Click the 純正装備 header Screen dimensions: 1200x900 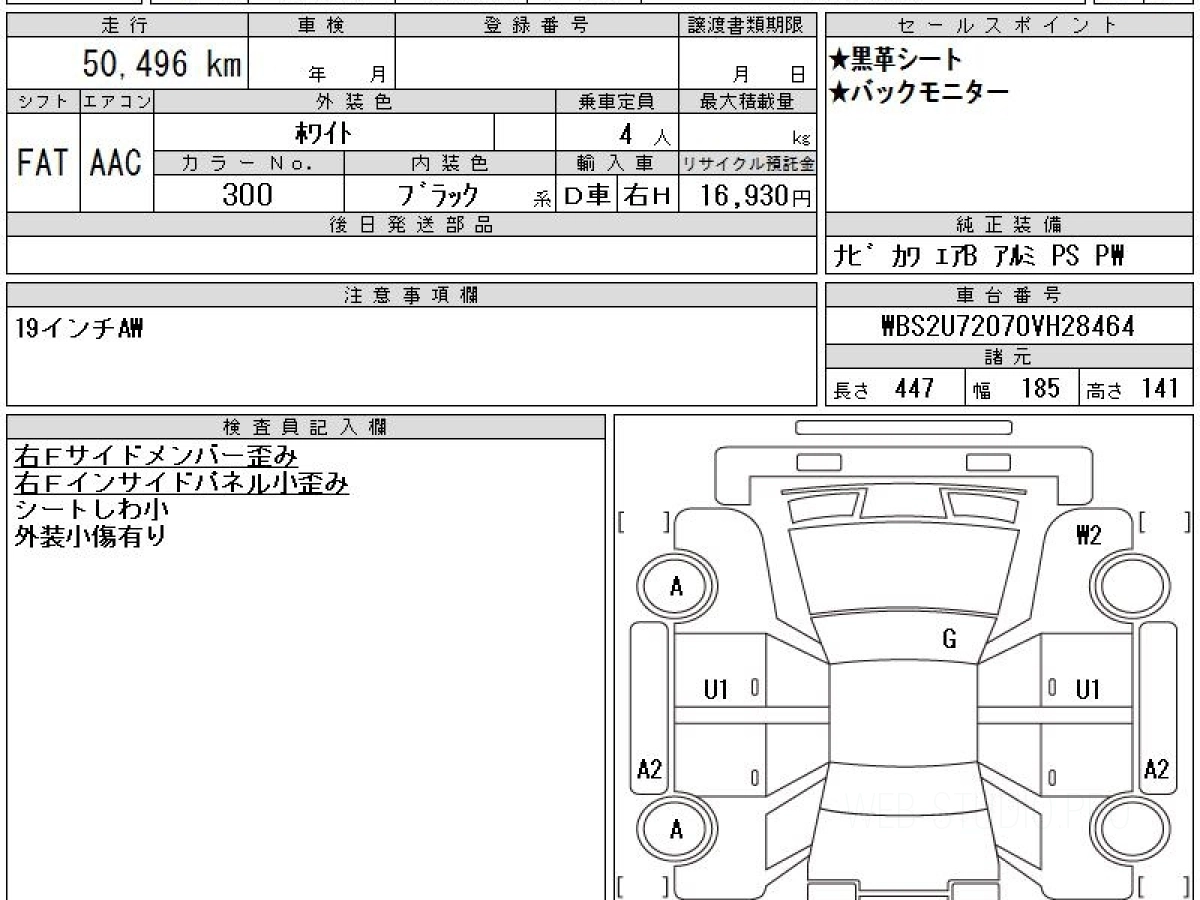[x=1009, y=225]
